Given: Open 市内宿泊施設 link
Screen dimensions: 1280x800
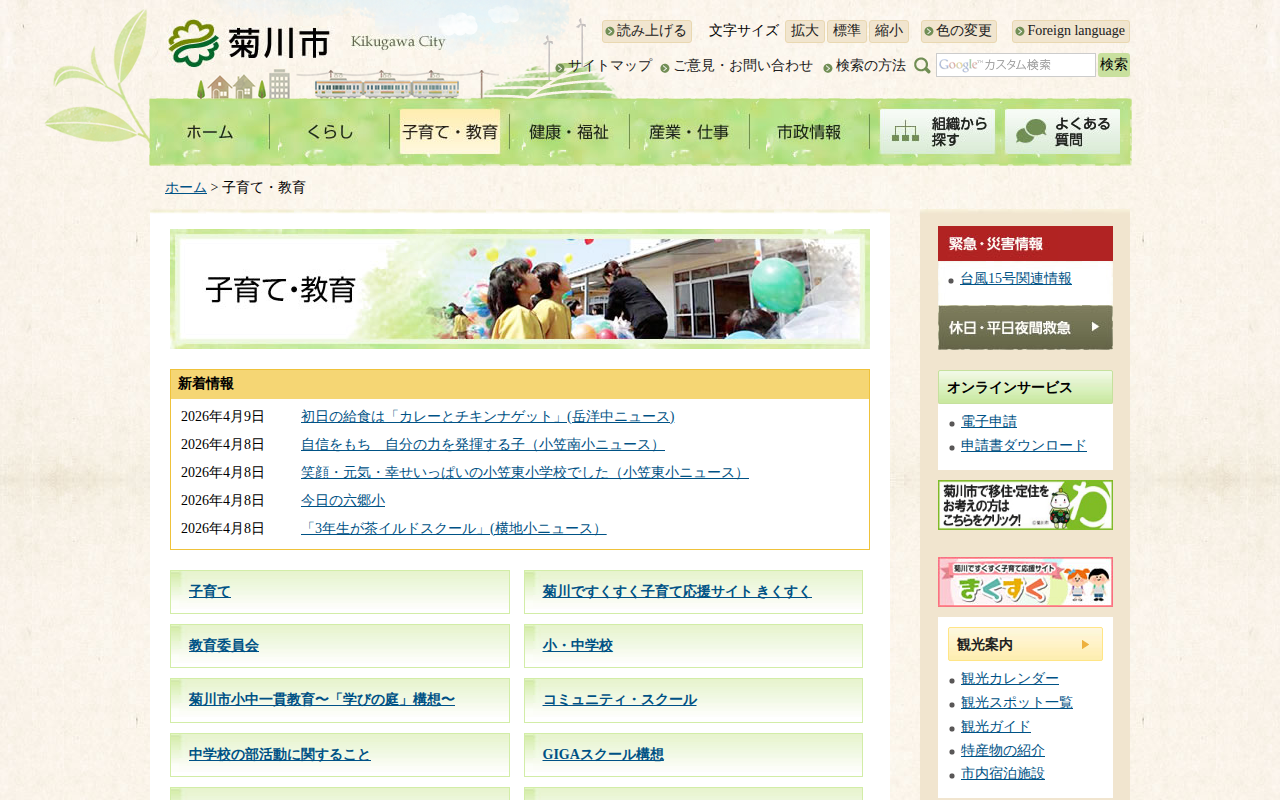Looking at the screenshot, I should (1003, 774).
